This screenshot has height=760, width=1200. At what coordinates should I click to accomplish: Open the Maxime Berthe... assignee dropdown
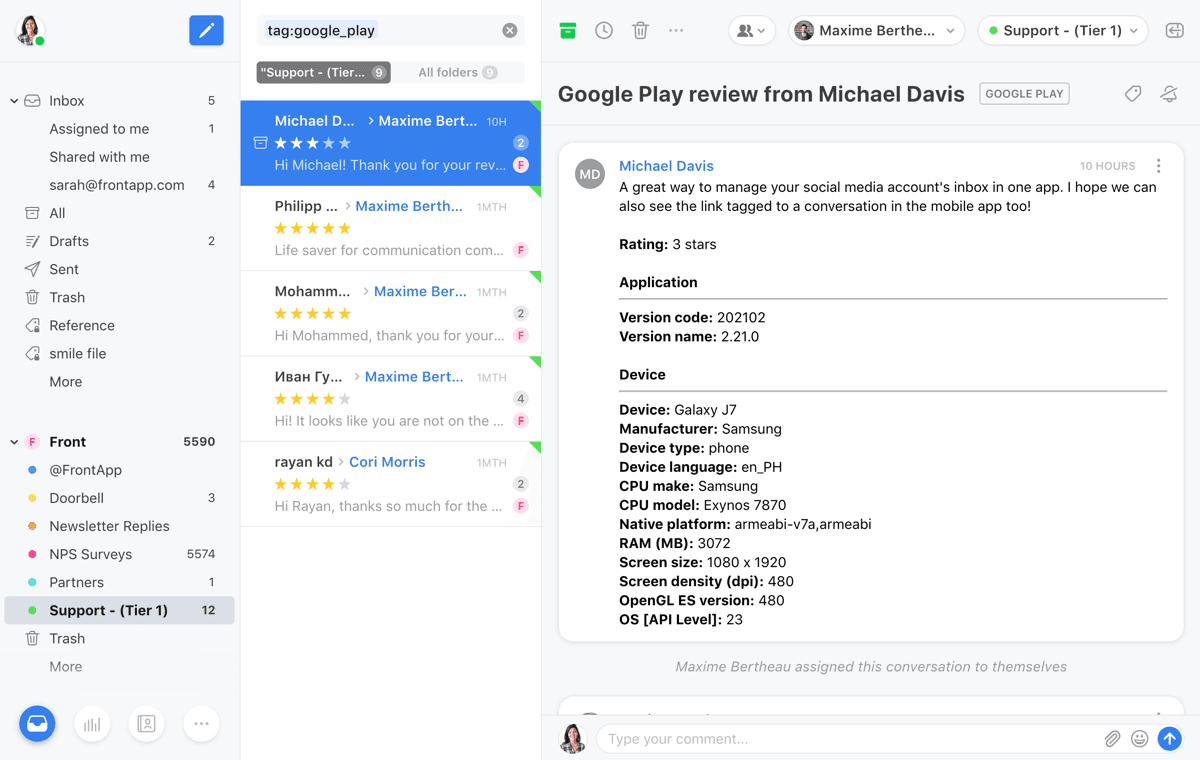coord(877,31)
